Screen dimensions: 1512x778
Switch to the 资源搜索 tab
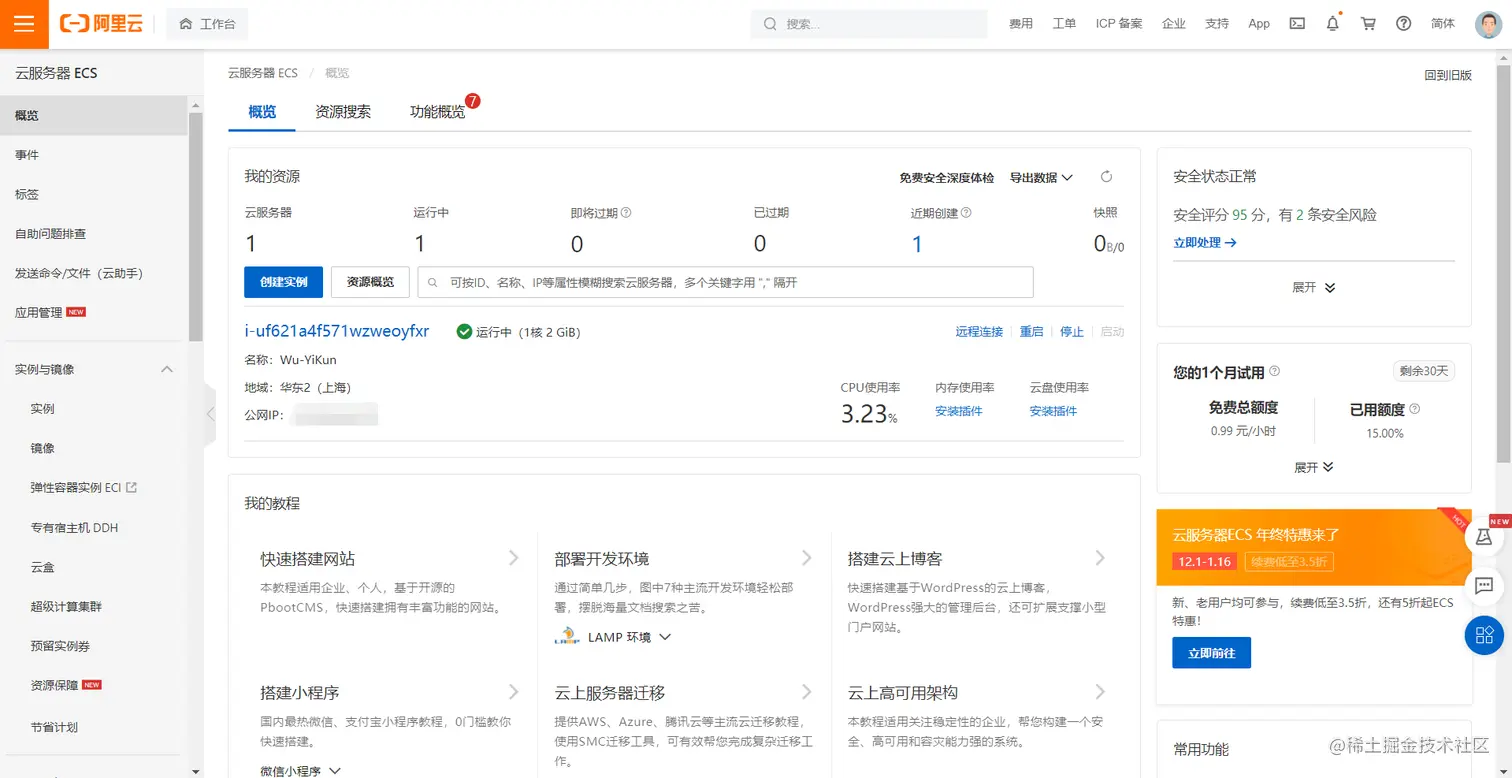(343, 112)
